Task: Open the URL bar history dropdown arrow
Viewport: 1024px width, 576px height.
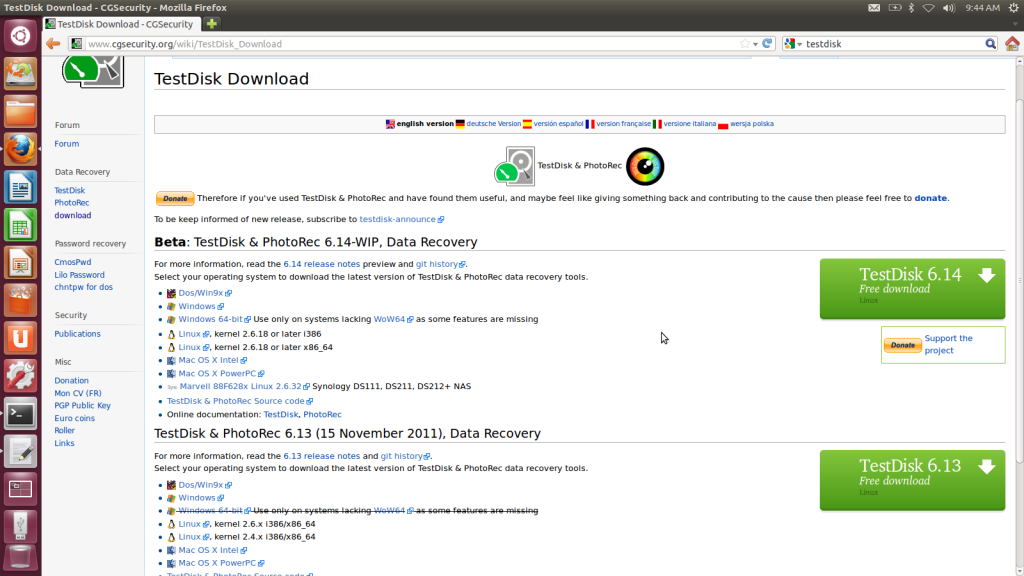Action: tap(756, 44)
